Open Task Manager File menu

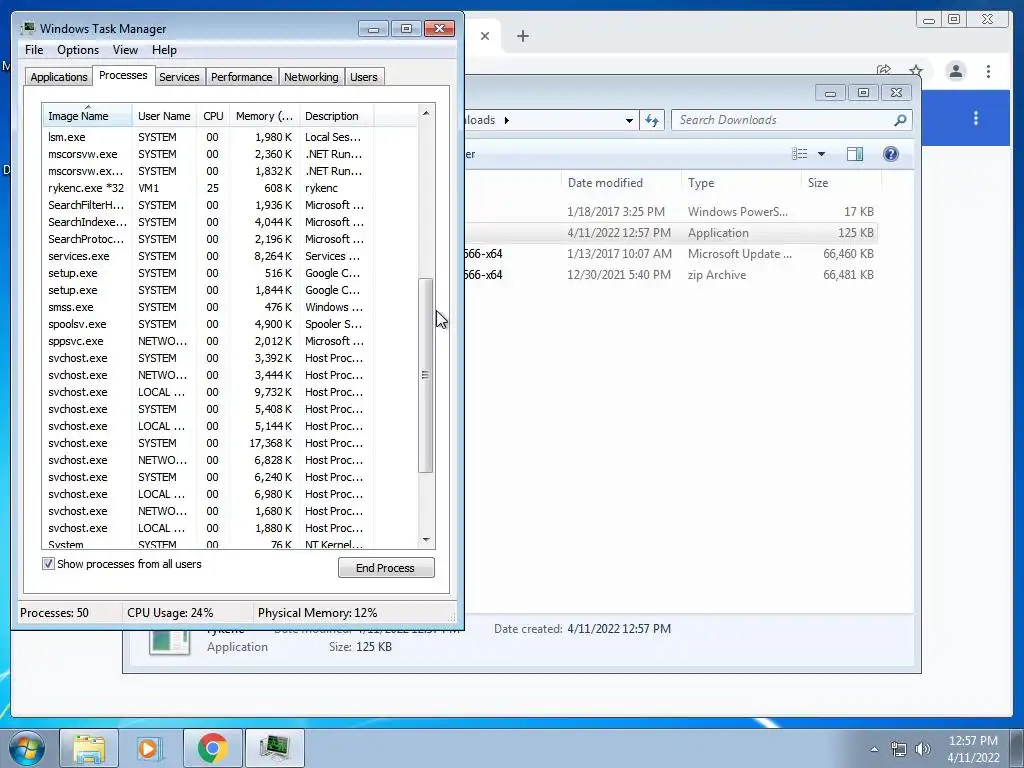point(34,50)
